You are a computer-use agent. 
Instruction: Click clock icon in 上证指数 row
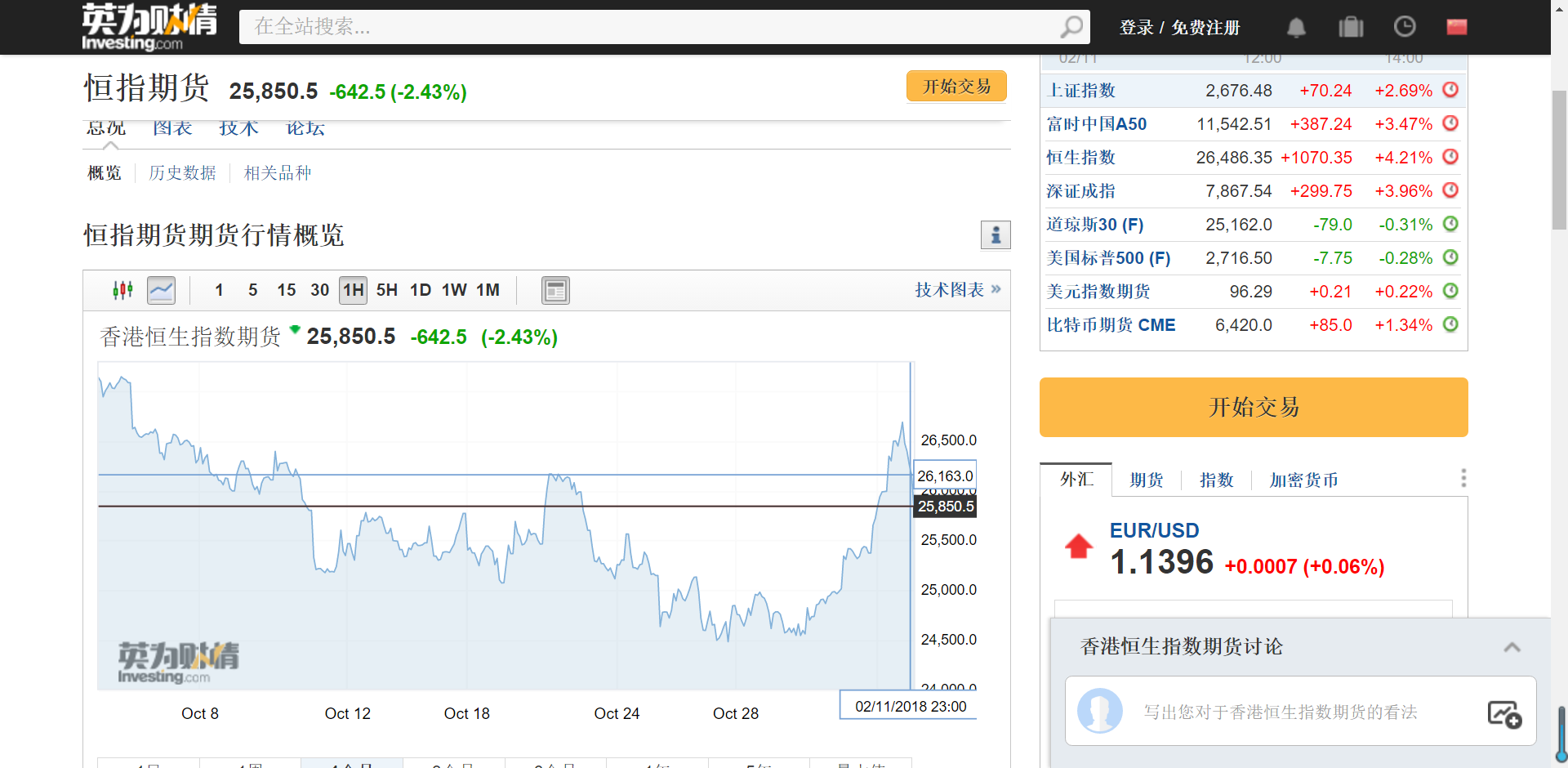(x=1450, y=90)
